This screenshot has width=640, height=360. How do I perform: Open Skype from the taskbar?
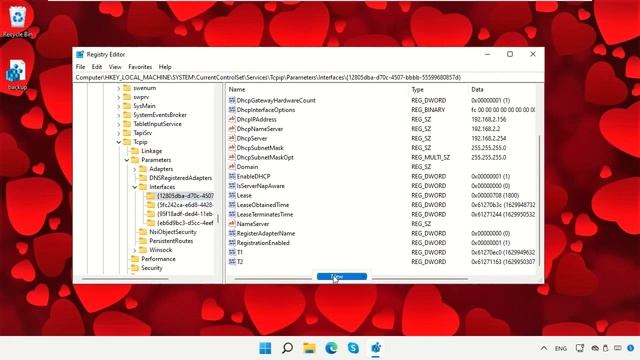(x=353, y=348)
